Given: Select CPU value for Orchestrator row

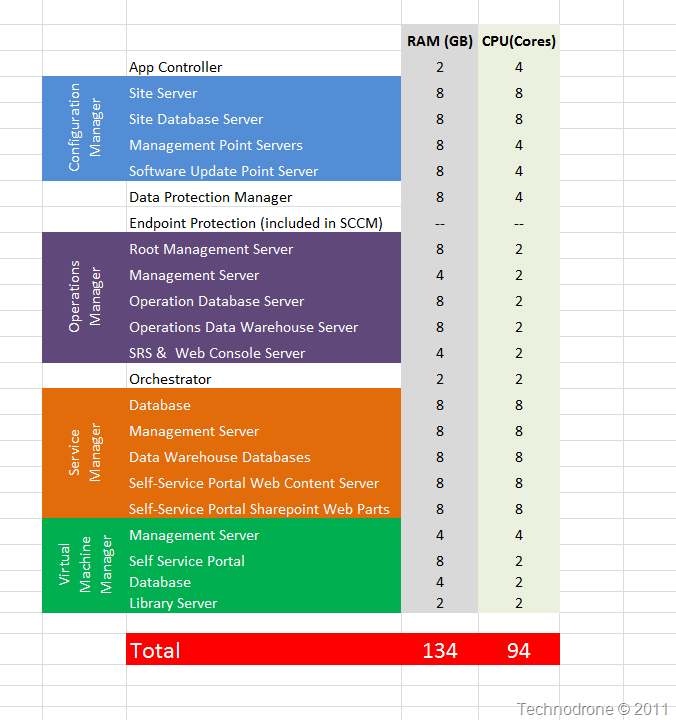Looking at the screenshot, I should (x=519, y=376).
